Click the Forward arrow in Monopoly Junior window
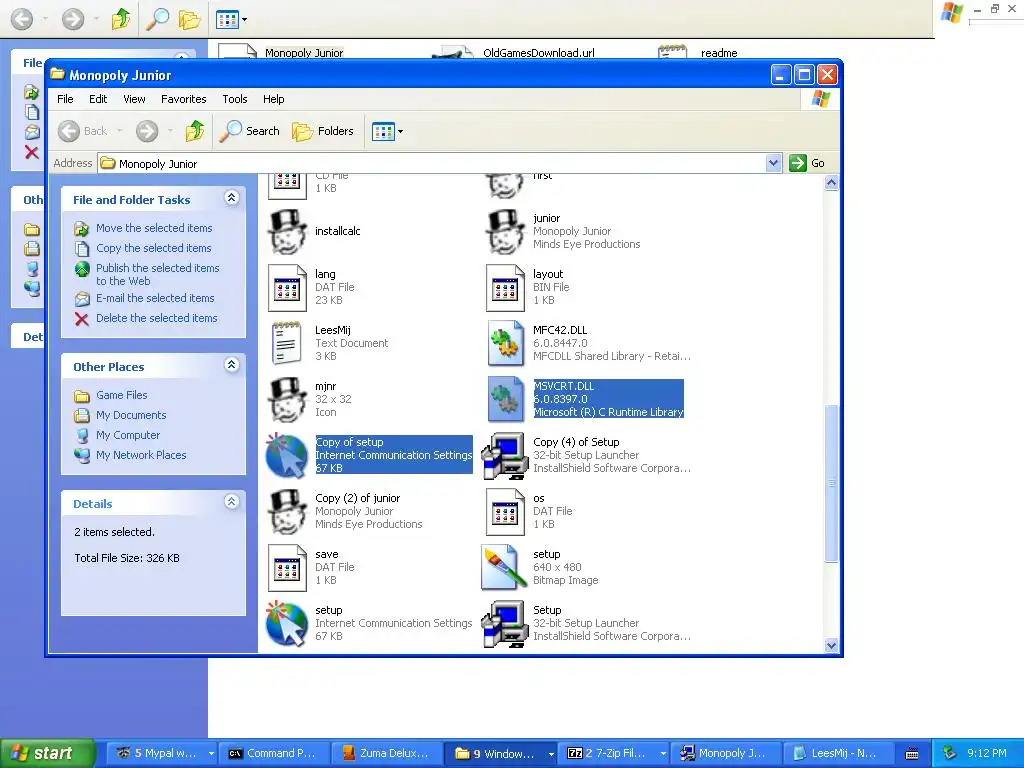The image size is (1024, 768). pos(147,131)
